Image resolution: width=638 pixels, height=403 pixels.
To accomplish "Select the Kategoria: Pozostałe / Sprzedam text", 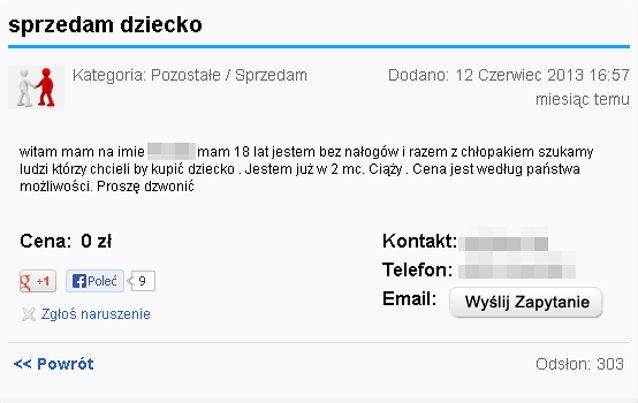I will pyautogui.click(x=190, y=75).
